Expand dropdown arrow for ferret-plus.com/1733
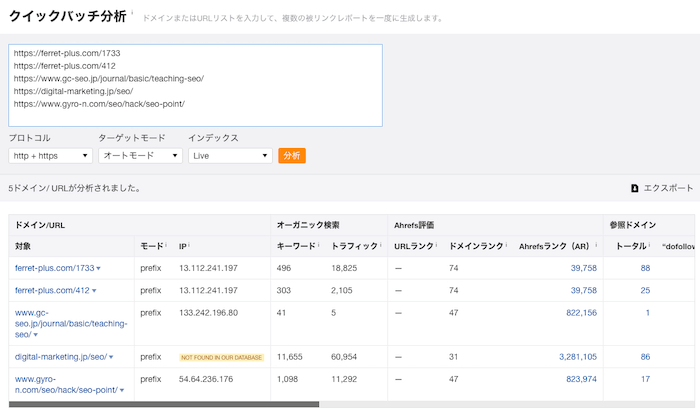This screenshot has height=420, width=700. pyautogui.click(x=99, y=269)
